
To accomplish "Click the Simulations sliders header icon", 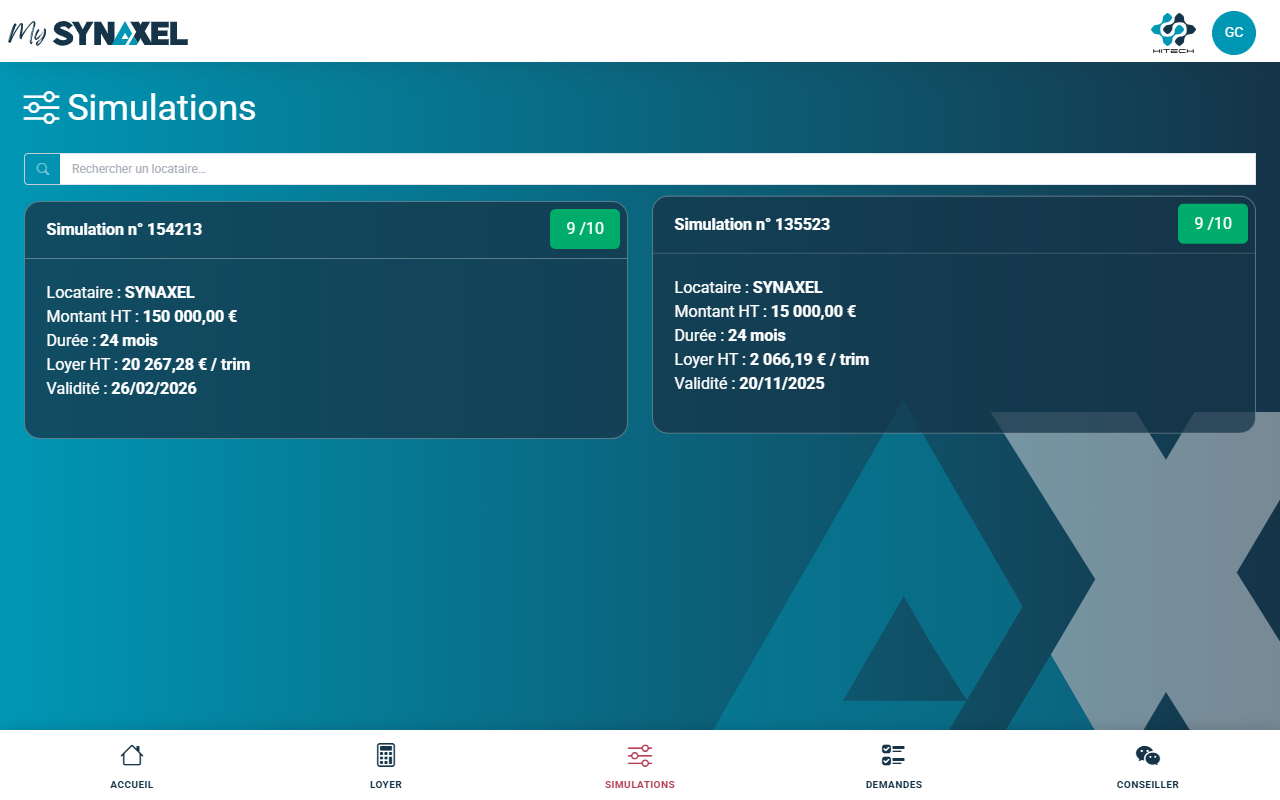I will point(42,108).
